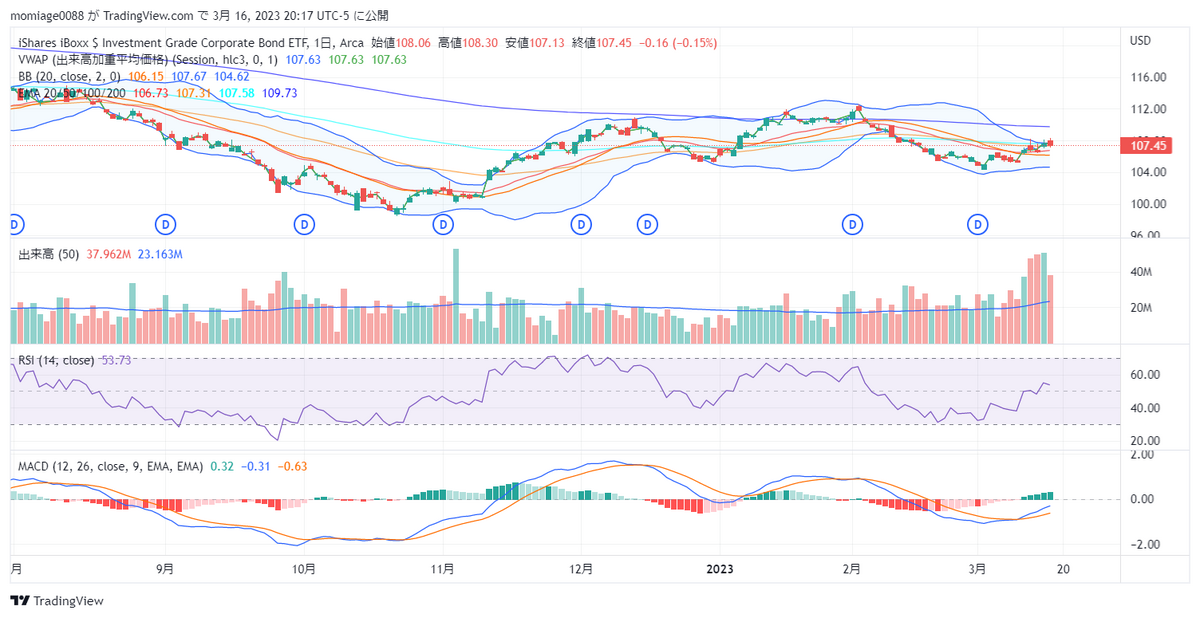Click the 2023 time axis label
Screen dimensions: 1200x618
(720, 569)
